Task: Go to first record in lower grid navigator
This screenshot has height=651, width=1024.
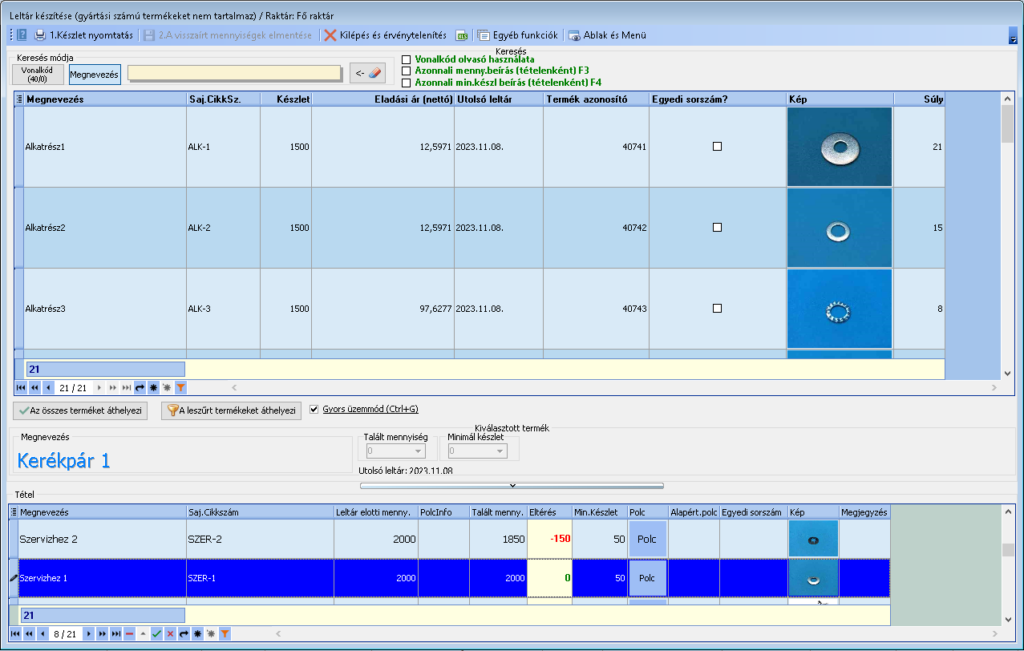Action: pos(15,633)
